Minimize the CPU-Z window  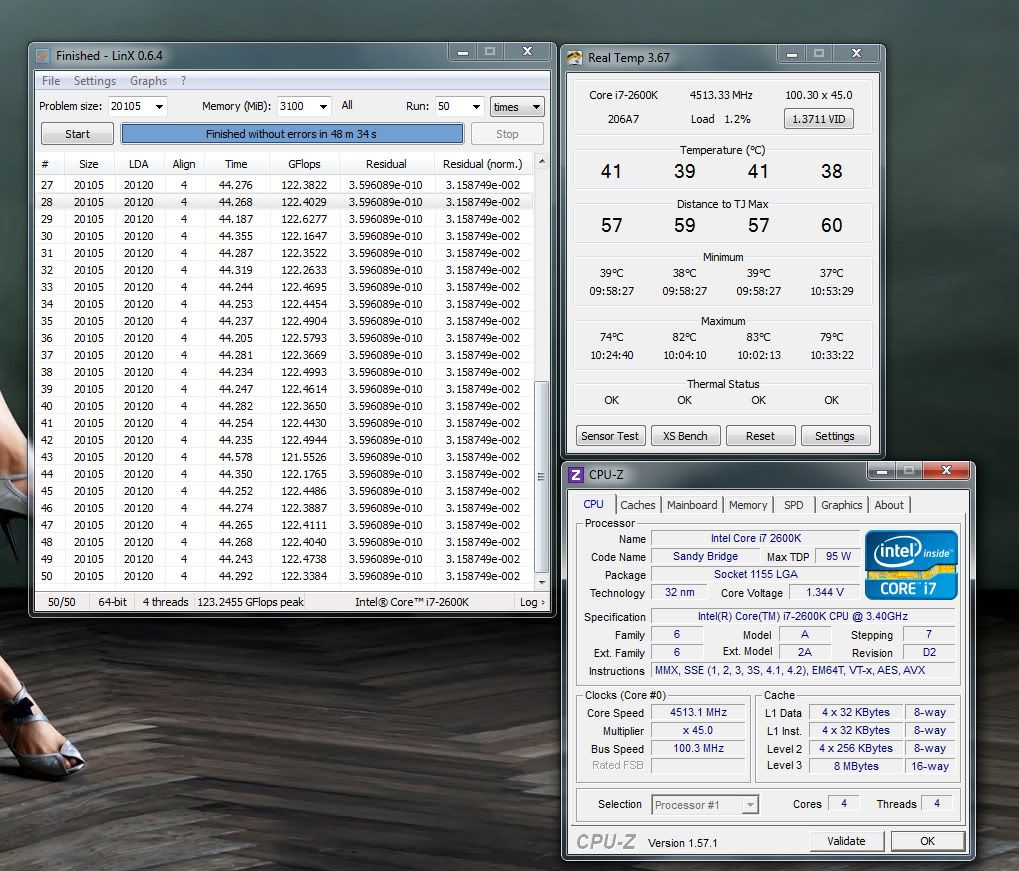click(x=882, y=471)
